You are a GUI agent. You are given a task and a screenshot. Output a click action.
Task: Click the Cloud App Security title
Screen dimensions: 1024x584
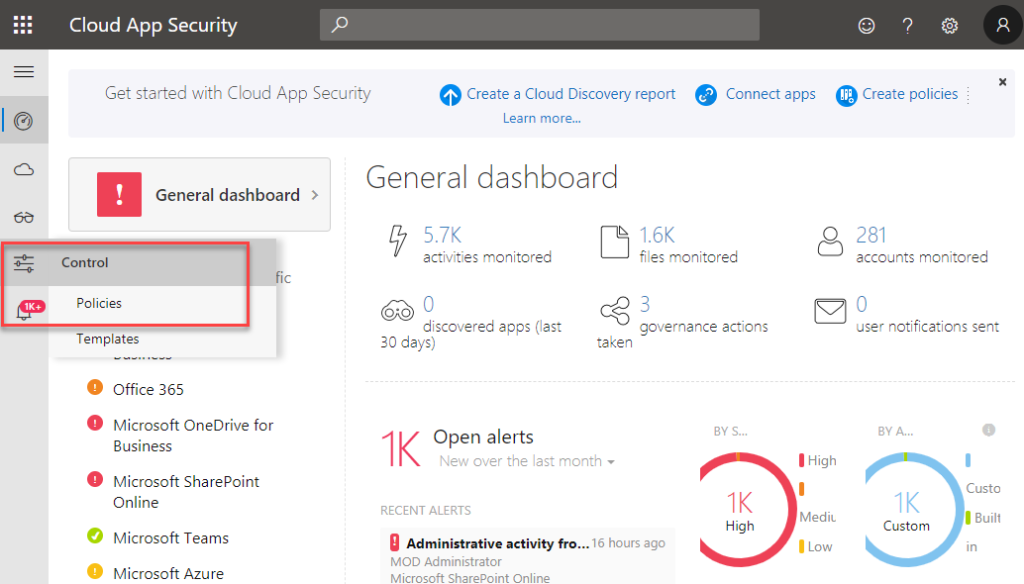pyautogui.click(x=153, y=25)
